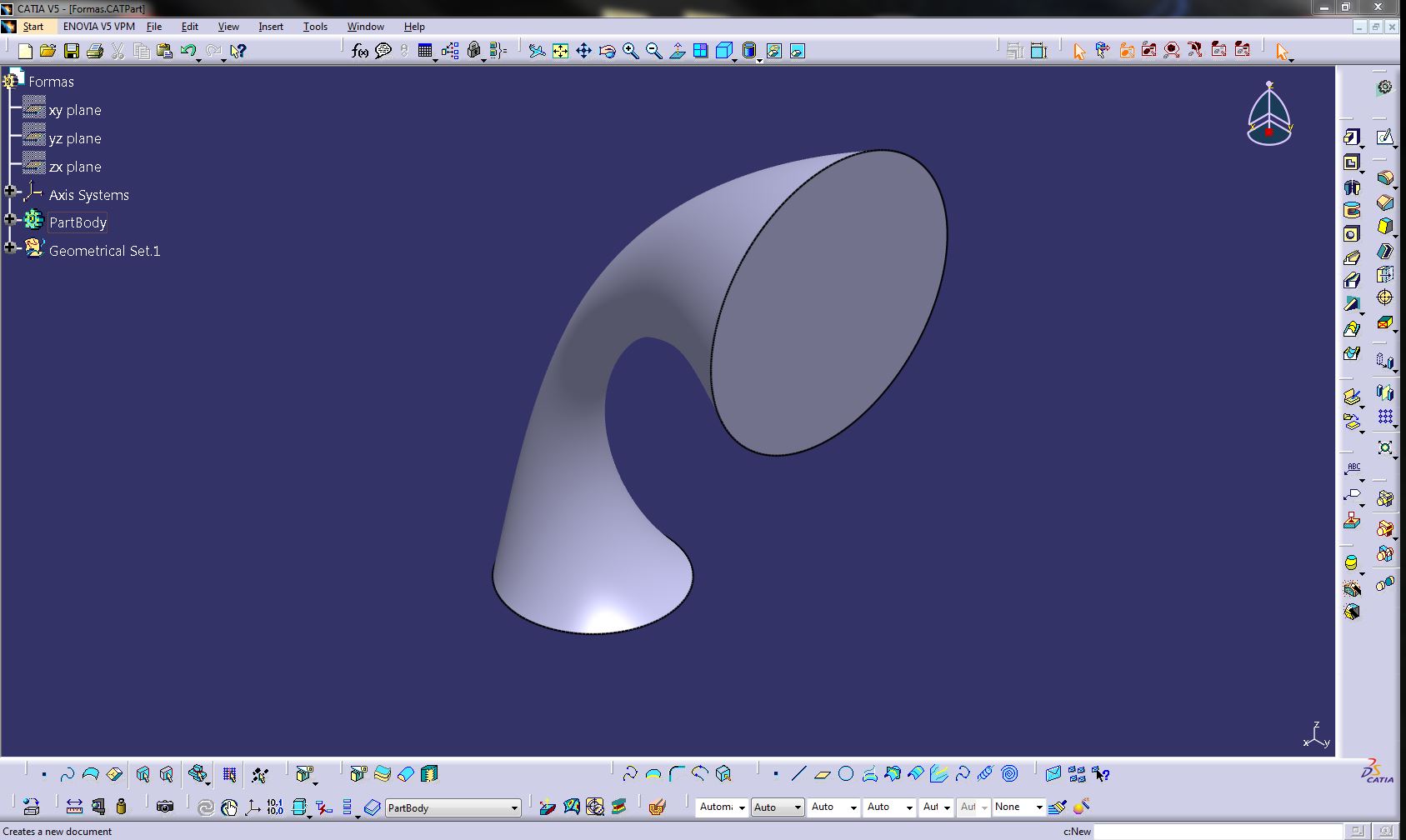
Task: Click the compass in the viewport corner
Action: pyautogui.click(x=1269, y=114)
